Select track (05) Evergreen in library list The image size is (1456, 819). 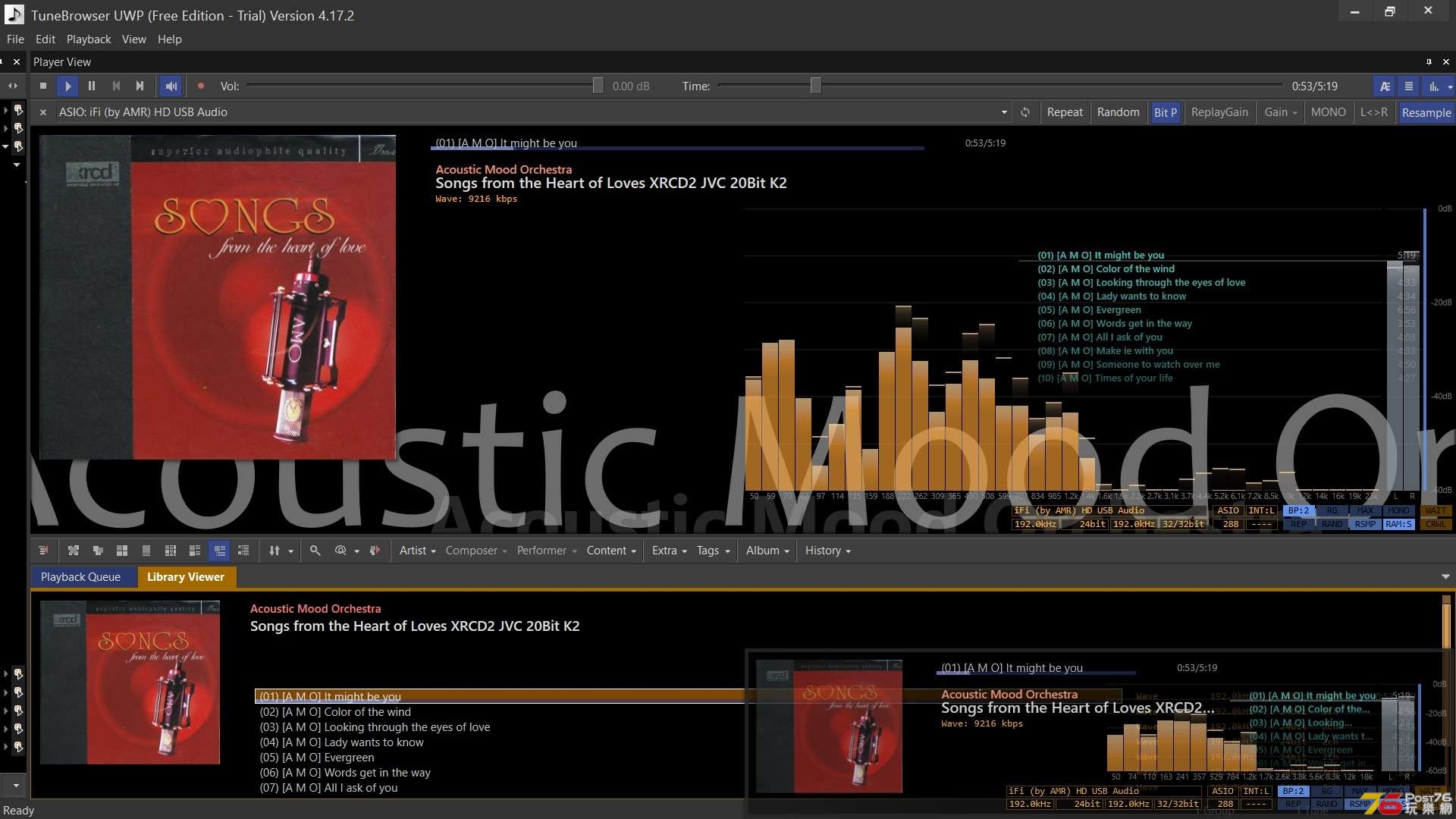click(x=317, y=758)
